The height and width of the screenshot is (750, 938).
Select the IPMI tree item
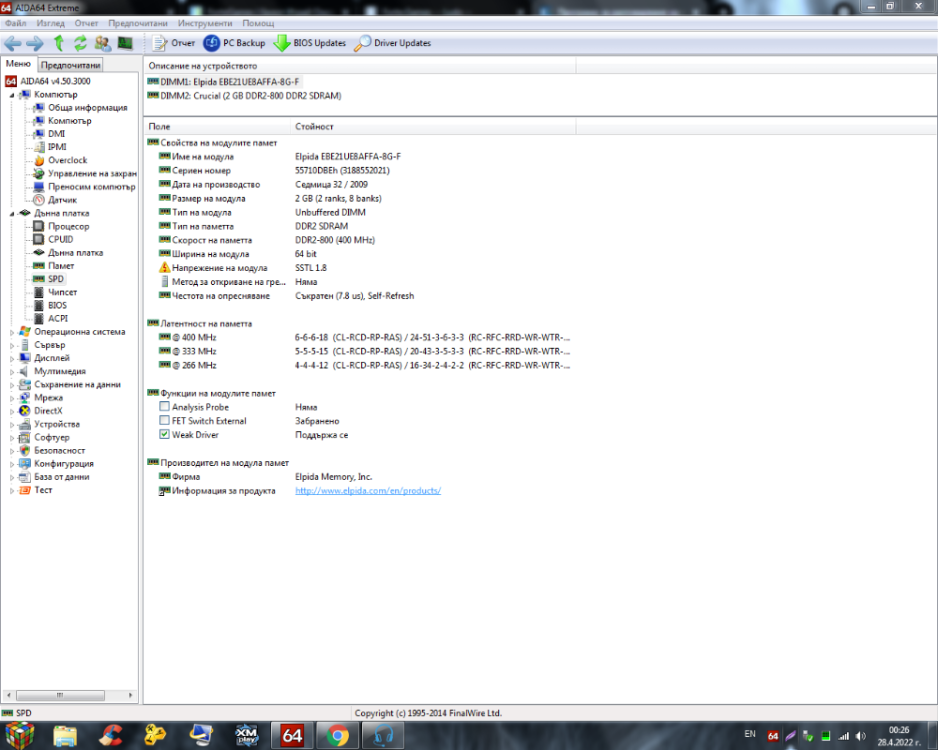[57, 147]
